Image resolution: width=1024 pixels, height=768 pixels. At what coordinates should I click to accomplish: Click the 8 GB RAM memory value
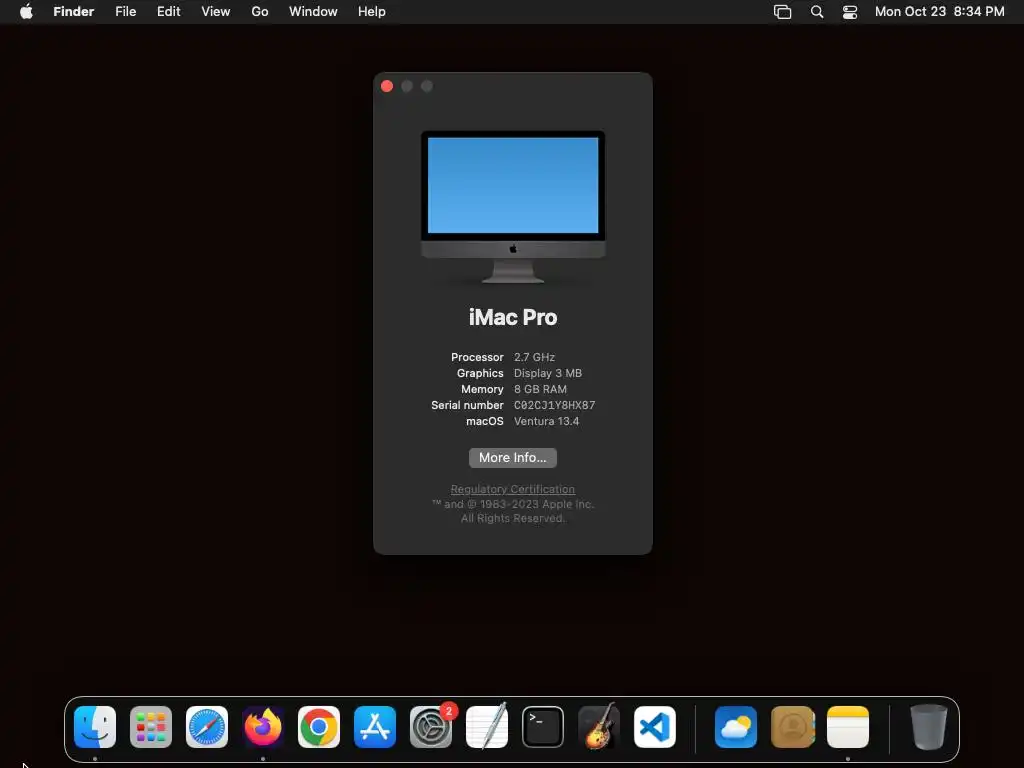pyautogui.click(x=540, y=389)
